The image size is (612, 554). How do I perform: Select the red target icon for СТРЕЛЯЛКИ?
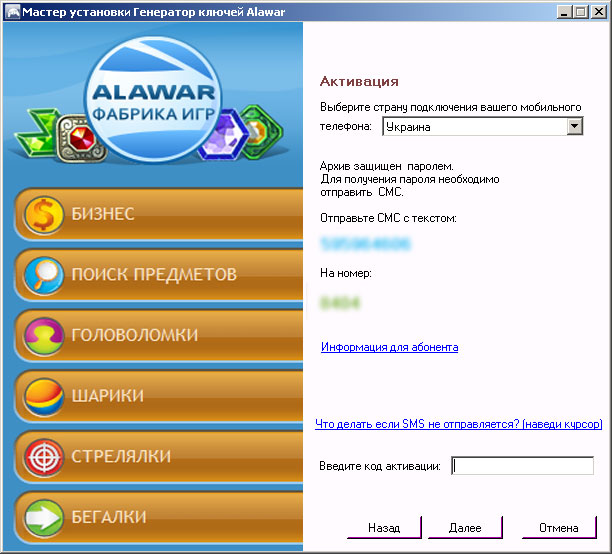coord(43,457)
